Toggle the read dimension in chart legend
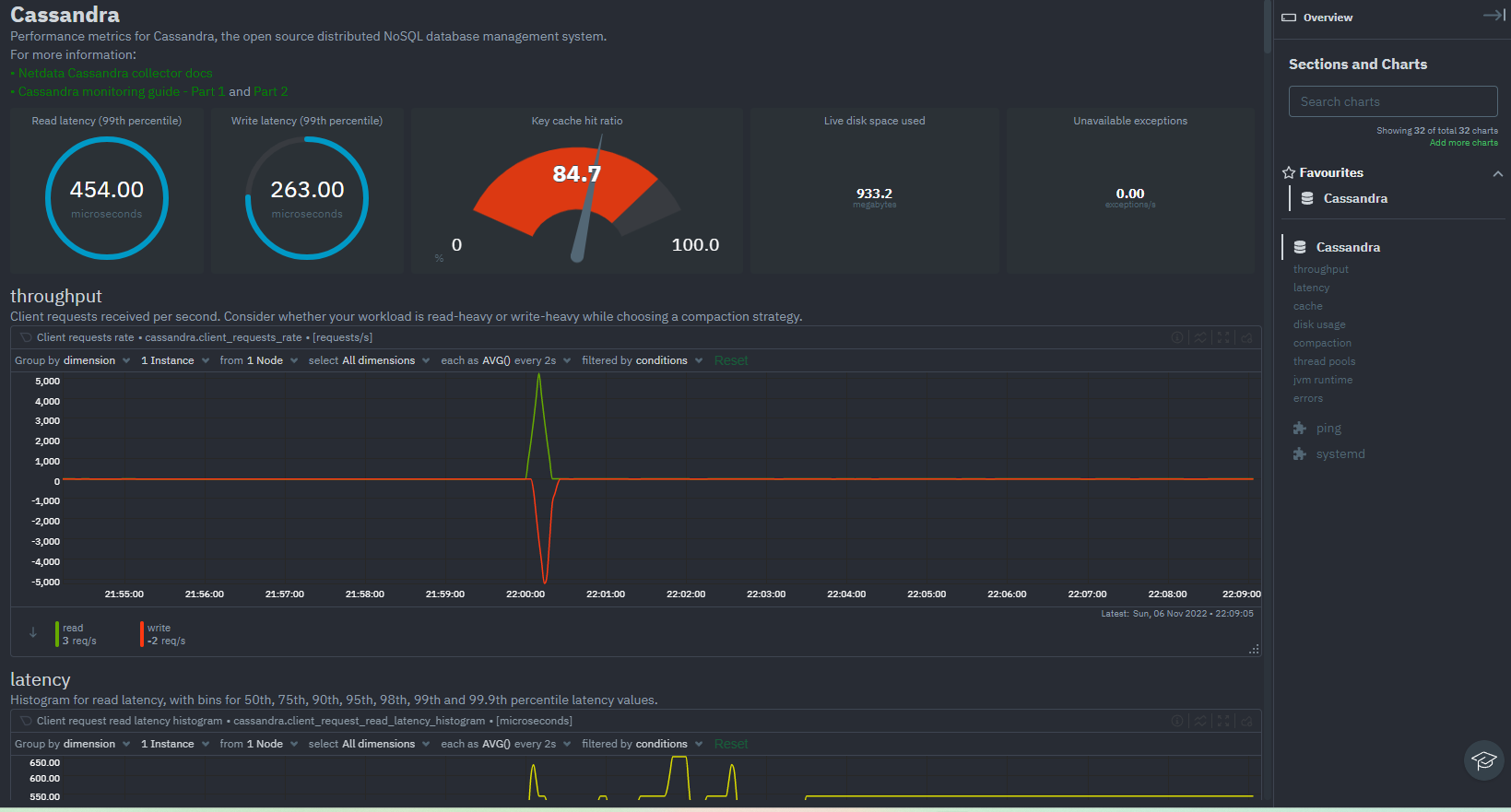1511x812 pixels. [74, 634]
